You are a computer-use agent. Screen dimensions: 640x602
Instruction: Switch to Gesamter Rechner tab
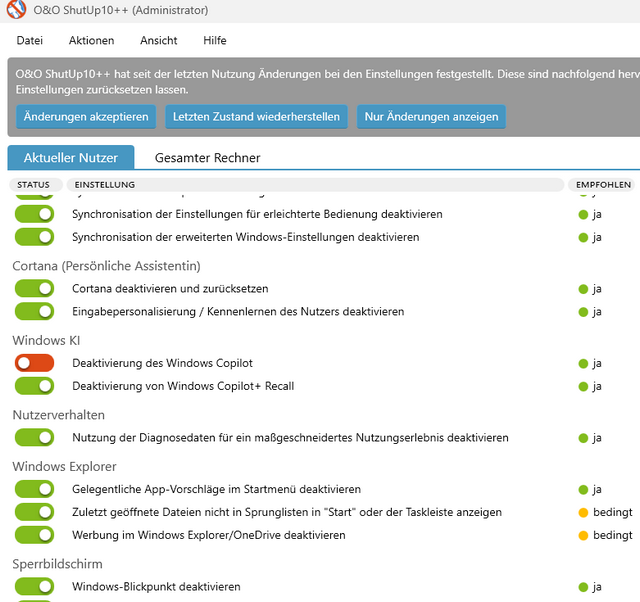click(207, 158)
